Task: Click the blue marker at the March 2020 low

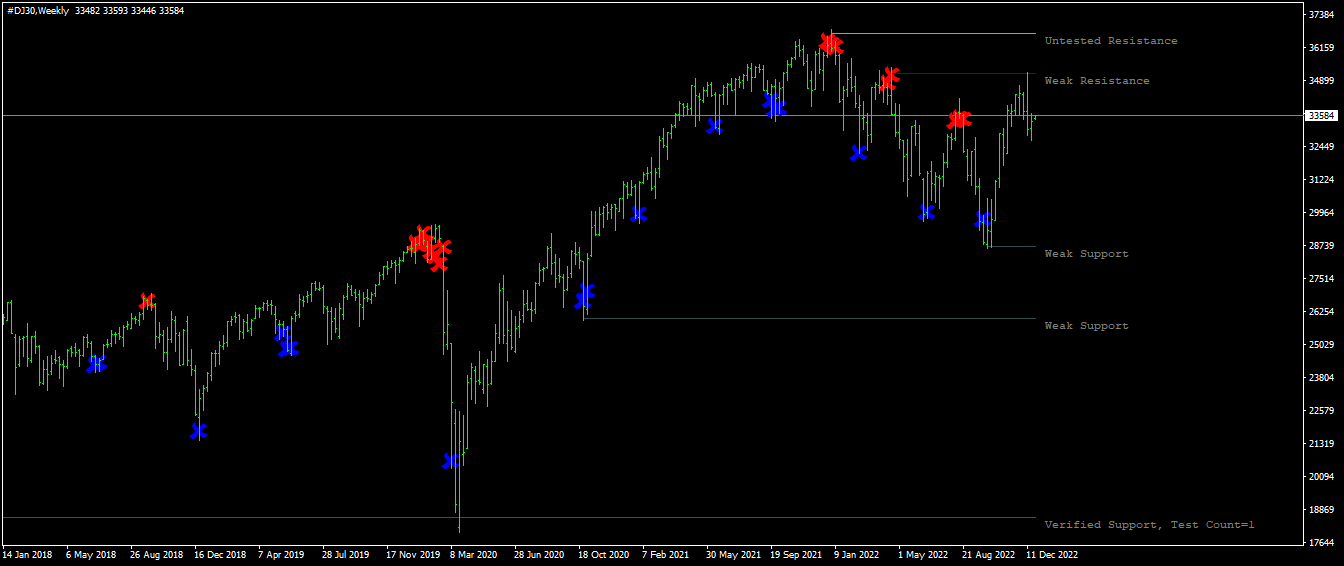Action: (x=451, y=461)
